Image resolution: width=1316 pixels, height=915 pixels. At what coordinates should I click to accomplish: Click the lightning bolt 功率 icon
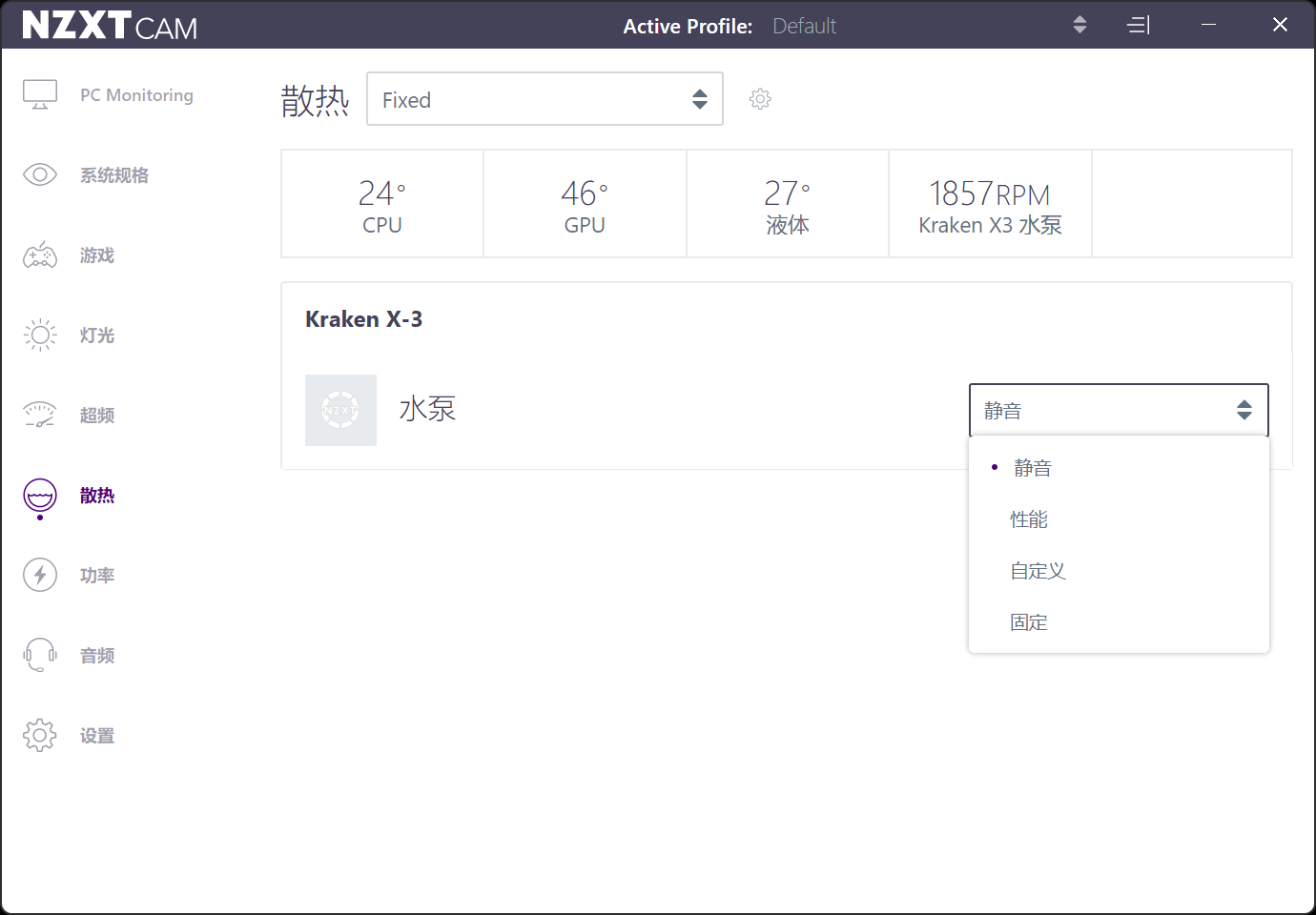click(40, 575)
